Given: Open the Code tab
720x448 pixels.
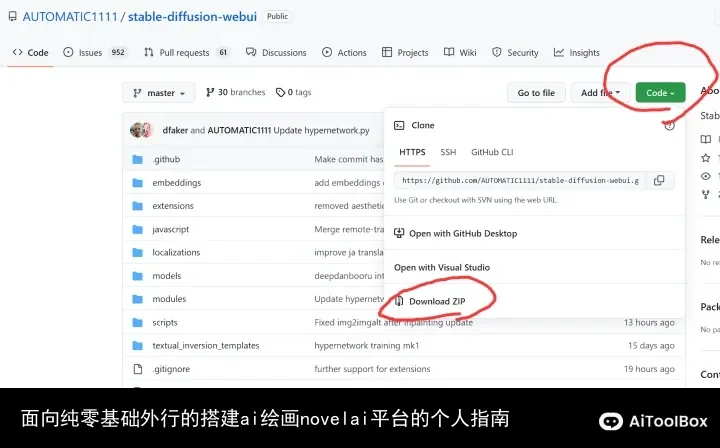Looking at the screenshot, I should pyautogui.click(x=30, y=52).
